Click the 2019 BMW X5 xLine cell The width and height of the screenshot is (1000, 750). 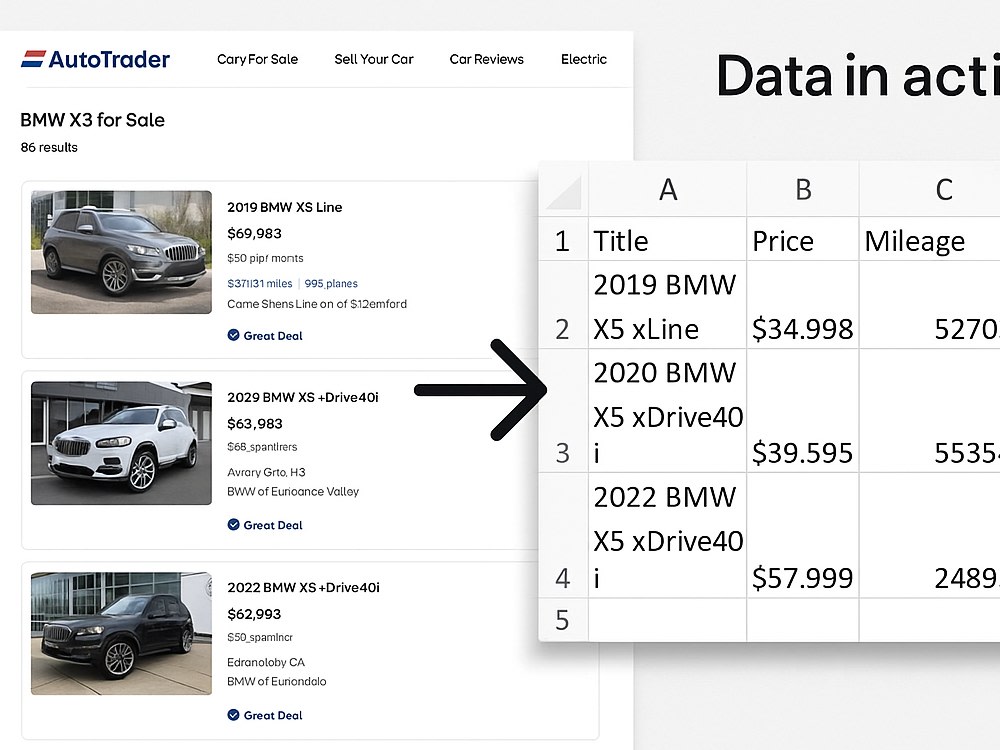667,305
